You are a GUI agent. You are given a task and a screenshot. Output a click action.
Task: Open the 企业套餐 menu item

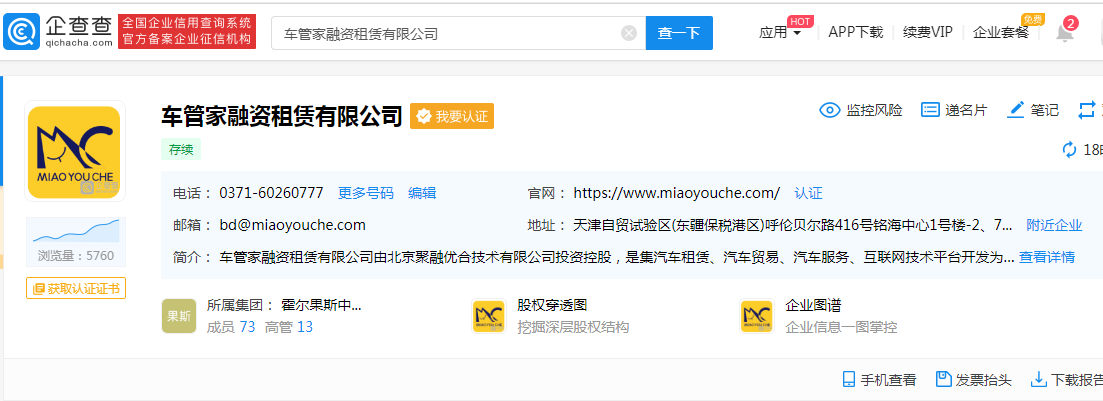pos(1000,32)
